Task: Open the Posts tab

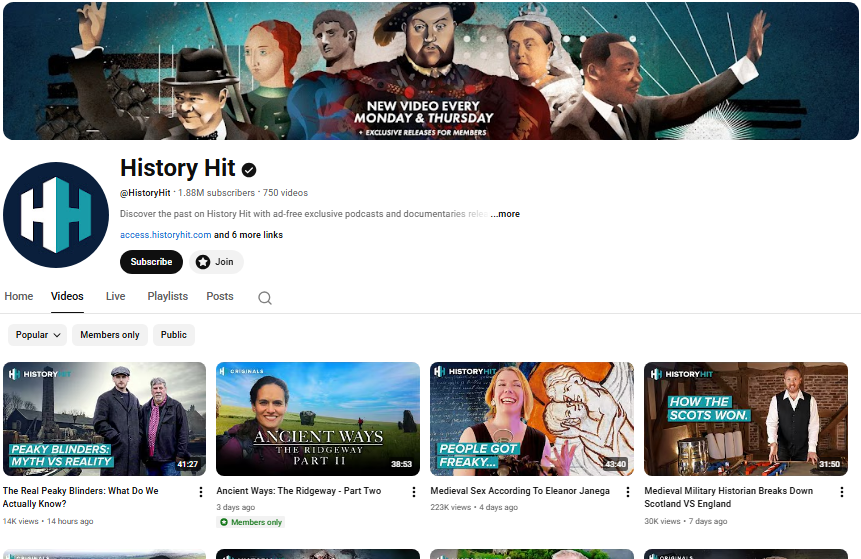Action: coord(220,297)
